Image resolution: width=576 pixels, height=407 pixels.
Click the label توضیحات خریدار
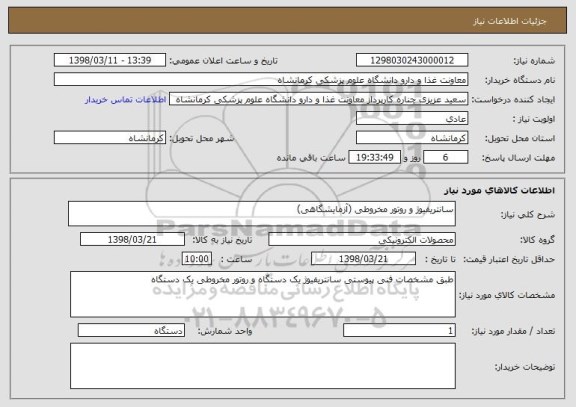[525, 367]
